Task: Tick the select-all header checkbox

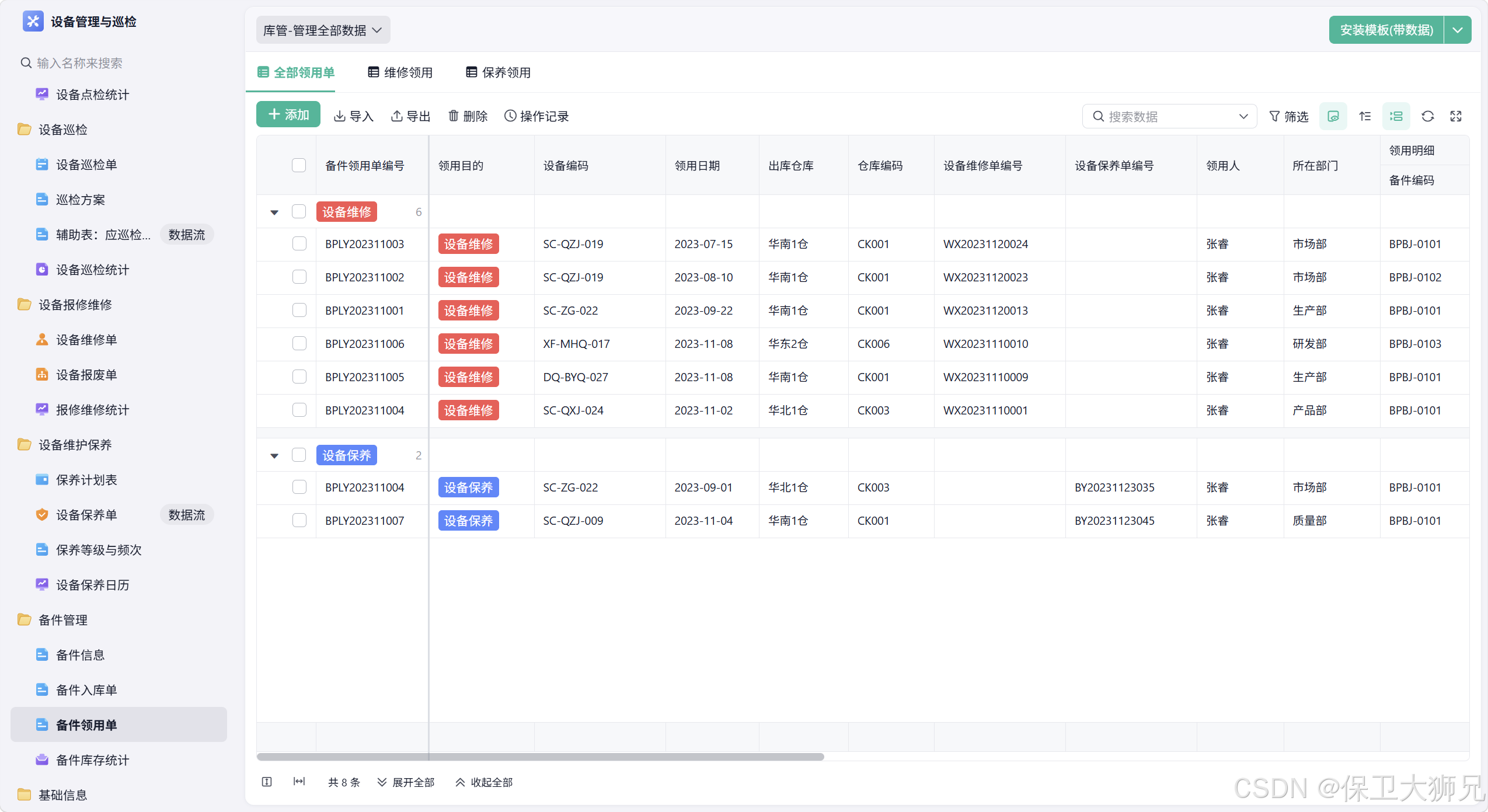Action: pyautogui.click(x=299, y=165)
